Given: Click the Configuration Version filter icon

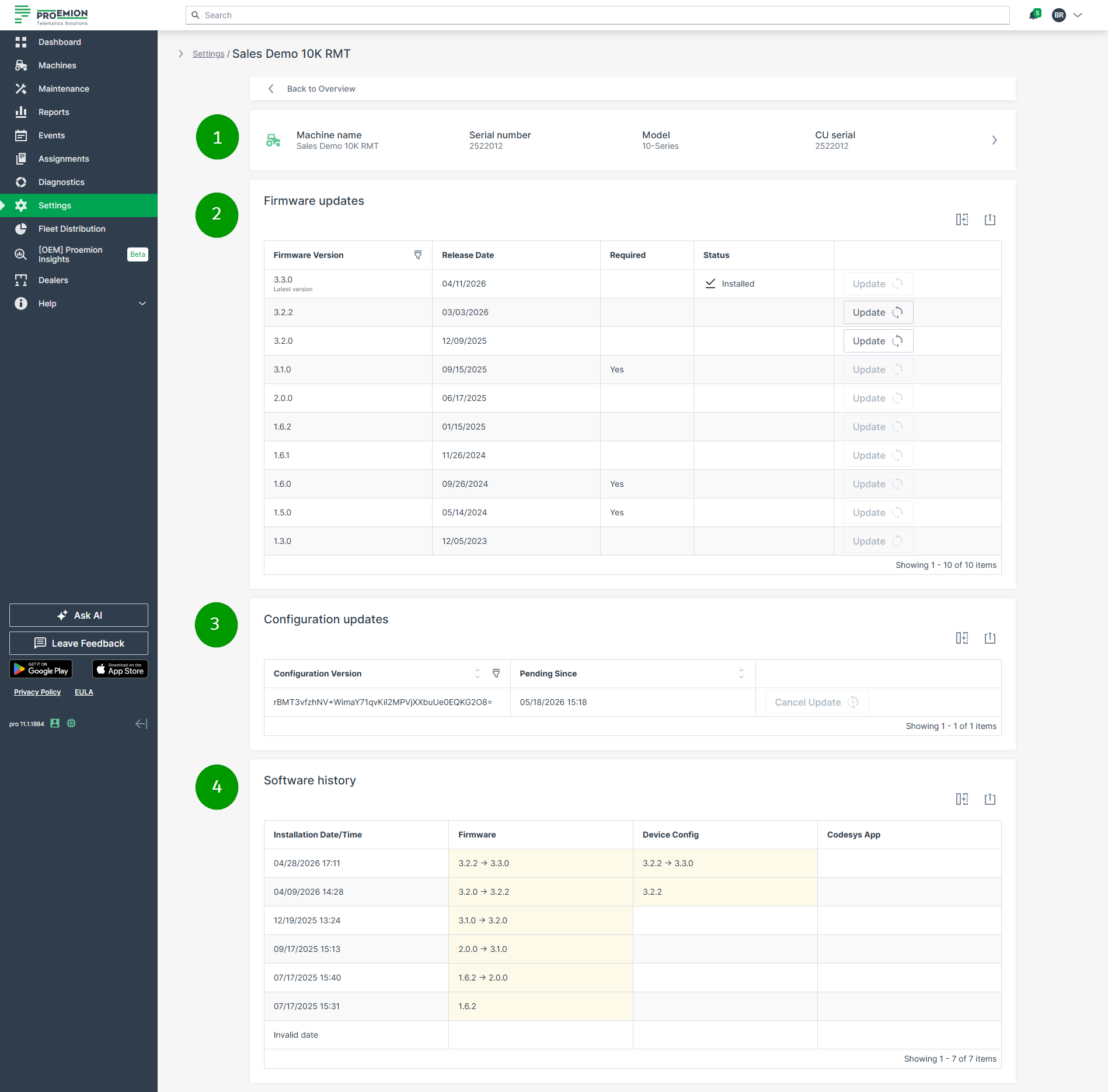Looking at the screenshot, I should pos(496,674).
